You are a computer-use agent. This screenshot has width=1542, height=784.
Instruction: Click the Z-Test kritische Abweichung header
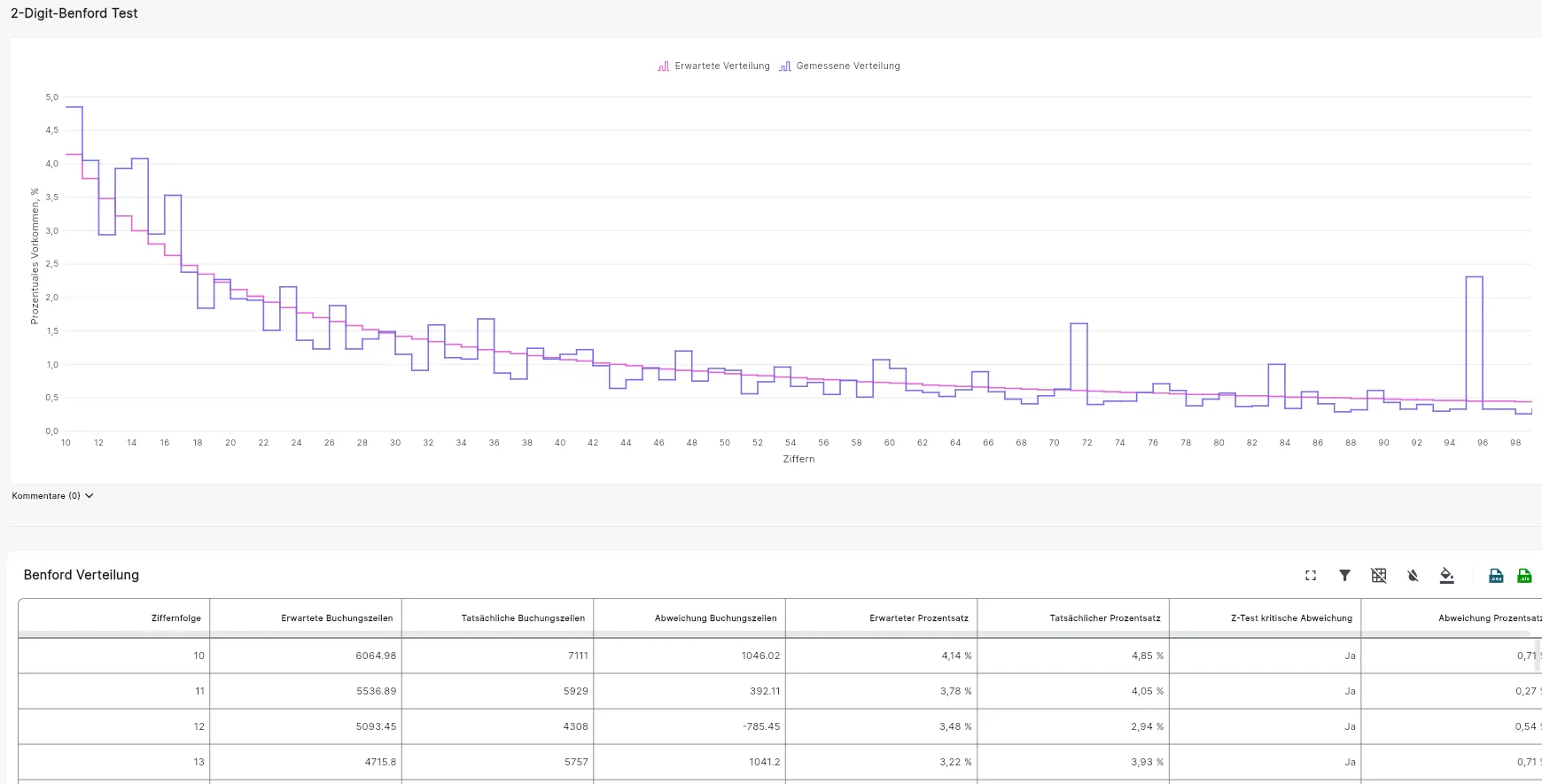[x=1291, y=618]
